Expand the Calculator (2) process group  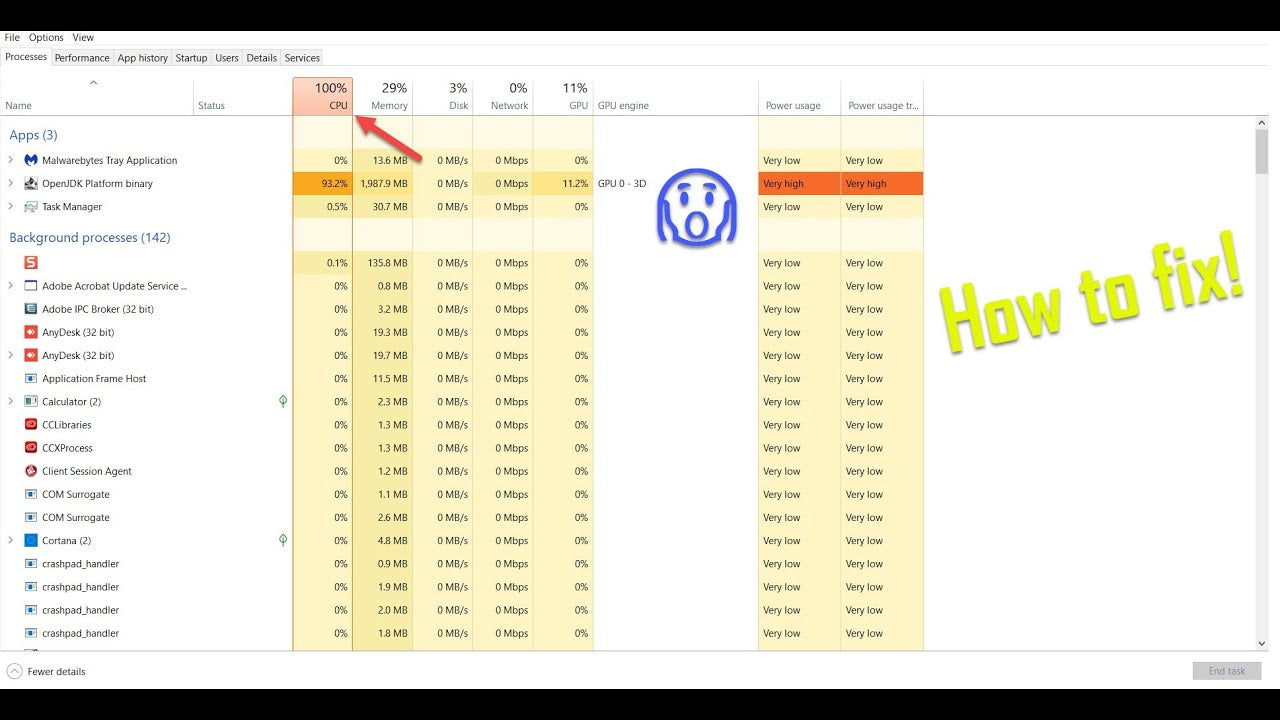point(11,402)
